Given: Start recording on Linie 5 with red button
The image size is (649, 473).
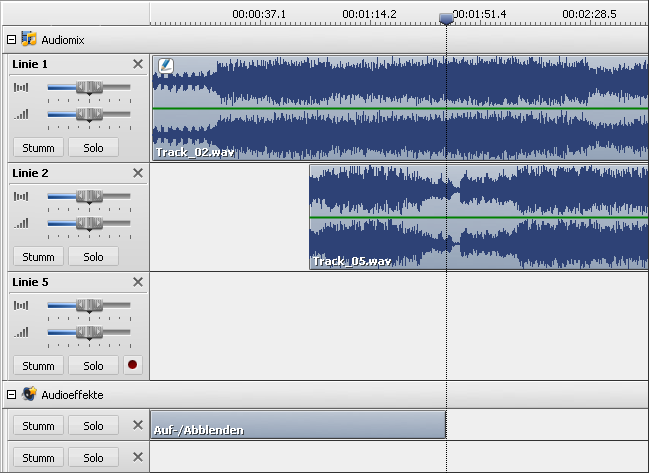Looking at the screenshot, I should click(x=132, y=365).
